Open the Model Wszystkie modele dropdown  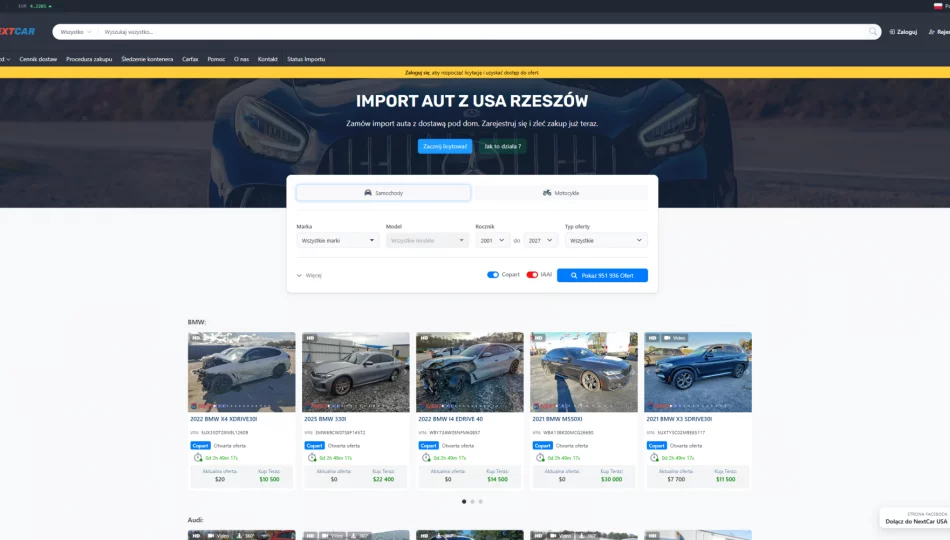[427, 241]
